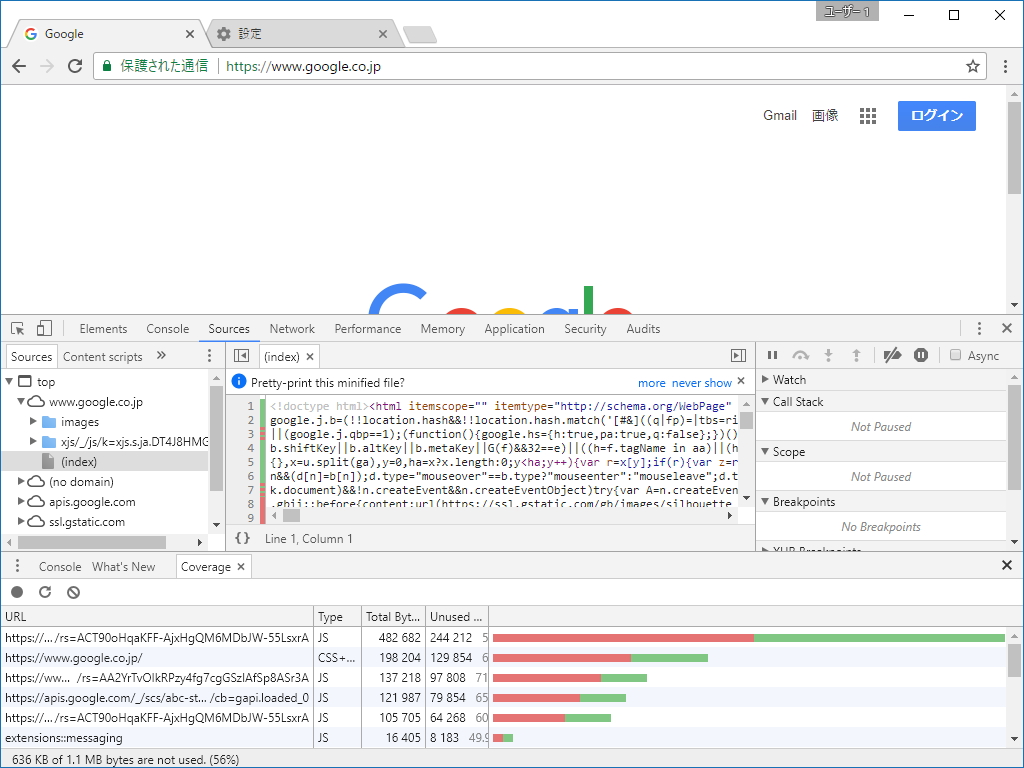Pretty-print the file with braces icon
This screenshot has width=1024, height=768.
pyautogui.click(x=242, y=538)
